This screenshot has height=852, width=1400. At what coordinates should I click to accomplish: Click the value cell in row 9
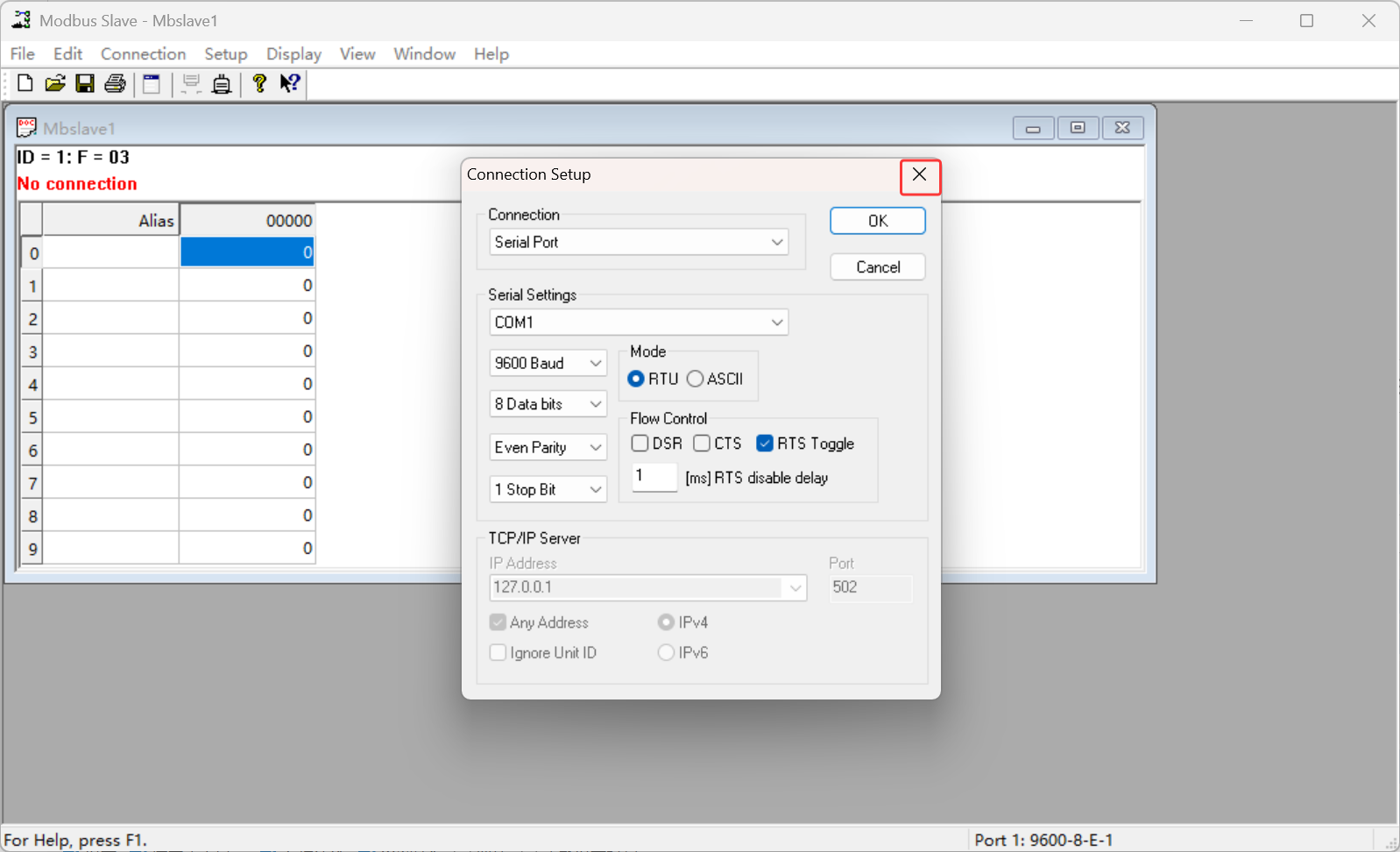247,549
